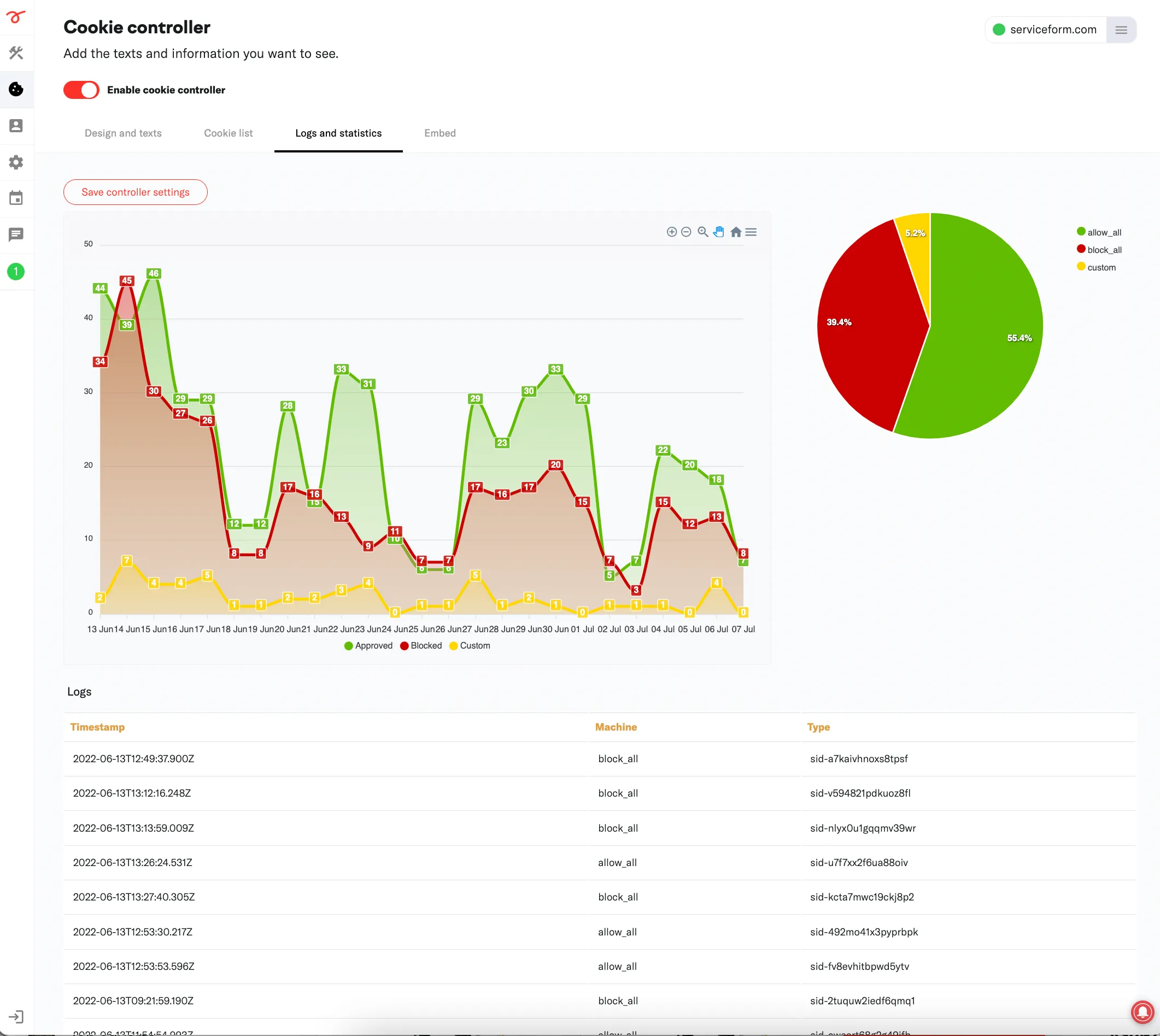1160x1036 pixels.
Task: Toggle Custom series in chart legend
Action: pos(470,645)
